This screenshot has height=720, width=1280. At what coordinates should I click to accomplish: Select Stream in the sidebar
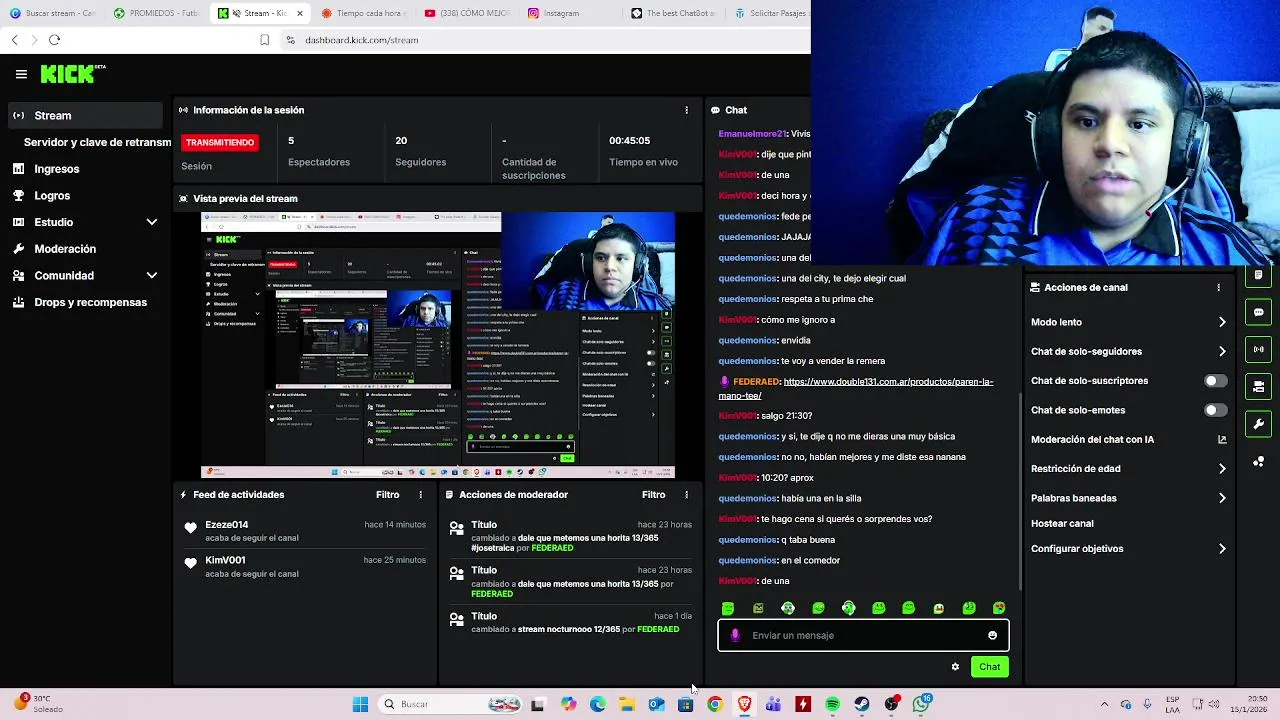[x=86, y=115]
